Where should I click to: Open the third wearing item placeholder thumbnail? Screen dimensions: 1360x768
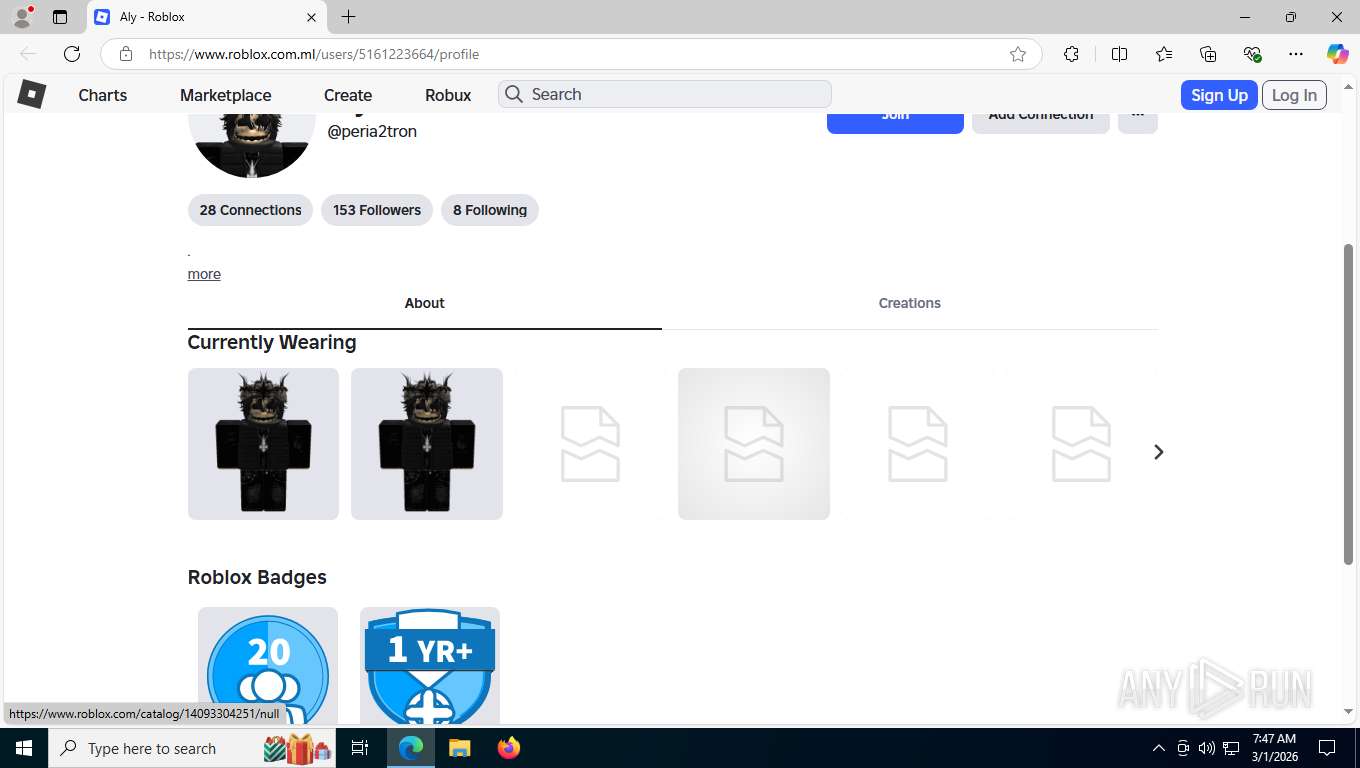590,444
